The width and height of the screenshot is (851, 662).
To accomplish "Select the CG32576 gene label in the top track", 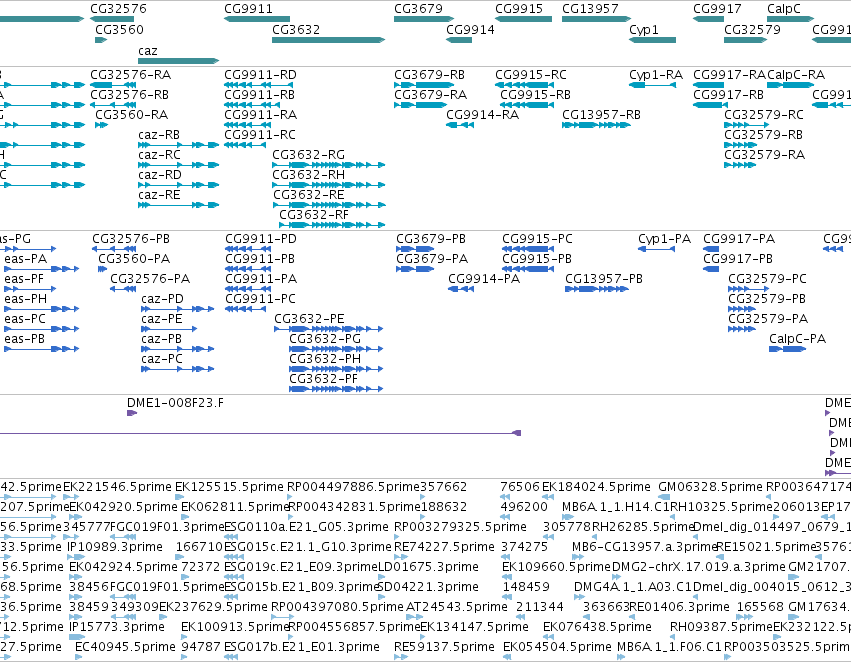I will point(118,9).
